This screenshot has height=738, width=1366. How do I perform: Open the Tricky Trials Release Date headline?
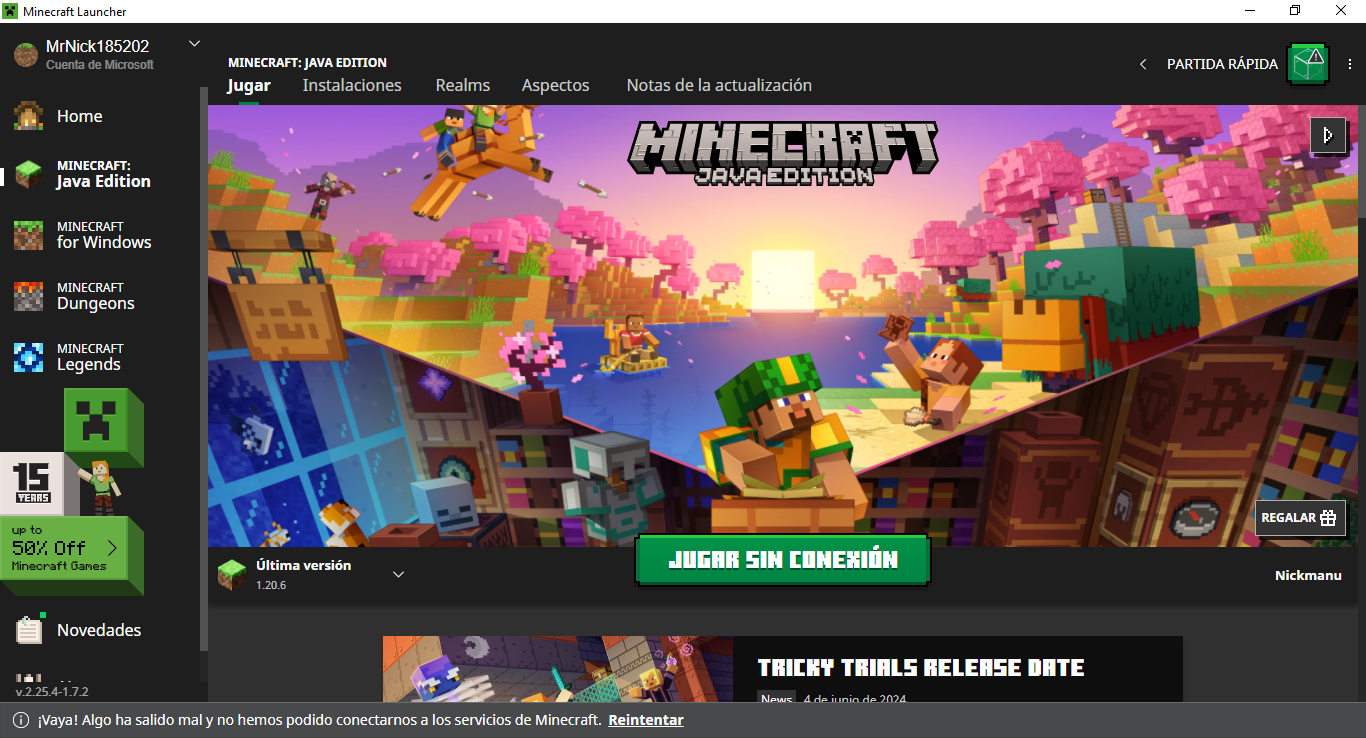[x=921, y=668]
